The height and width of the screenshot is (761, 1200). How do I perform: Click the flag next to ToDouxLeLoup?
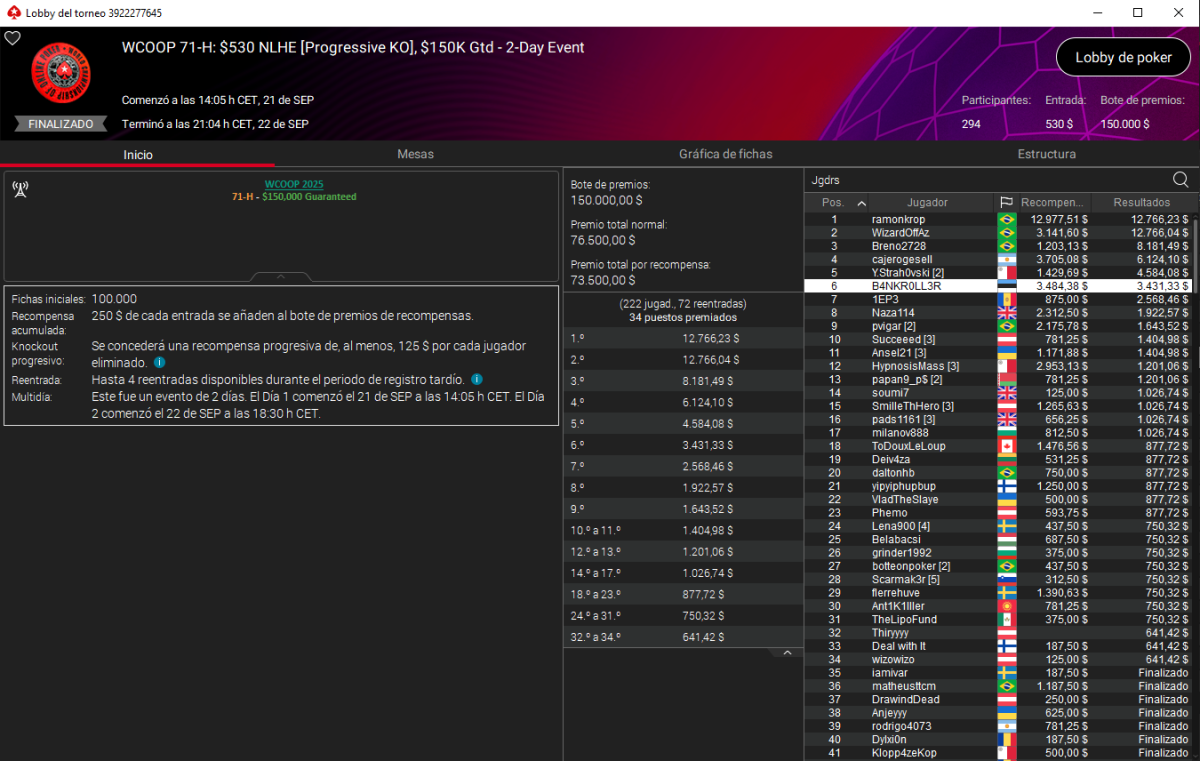[x=1006, y=446]
